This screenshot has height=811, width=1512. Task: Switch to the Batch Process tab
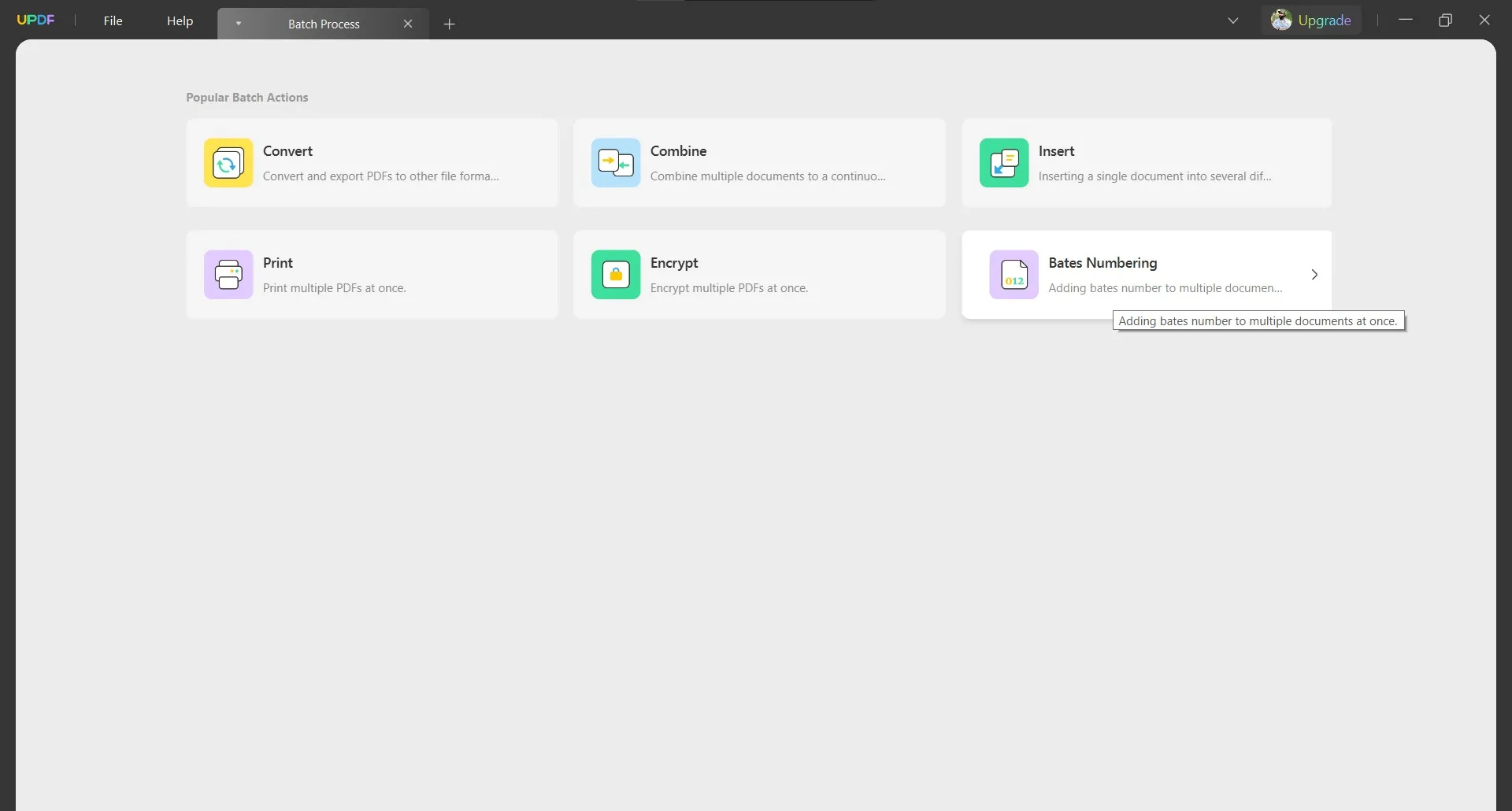click(323, 24)
